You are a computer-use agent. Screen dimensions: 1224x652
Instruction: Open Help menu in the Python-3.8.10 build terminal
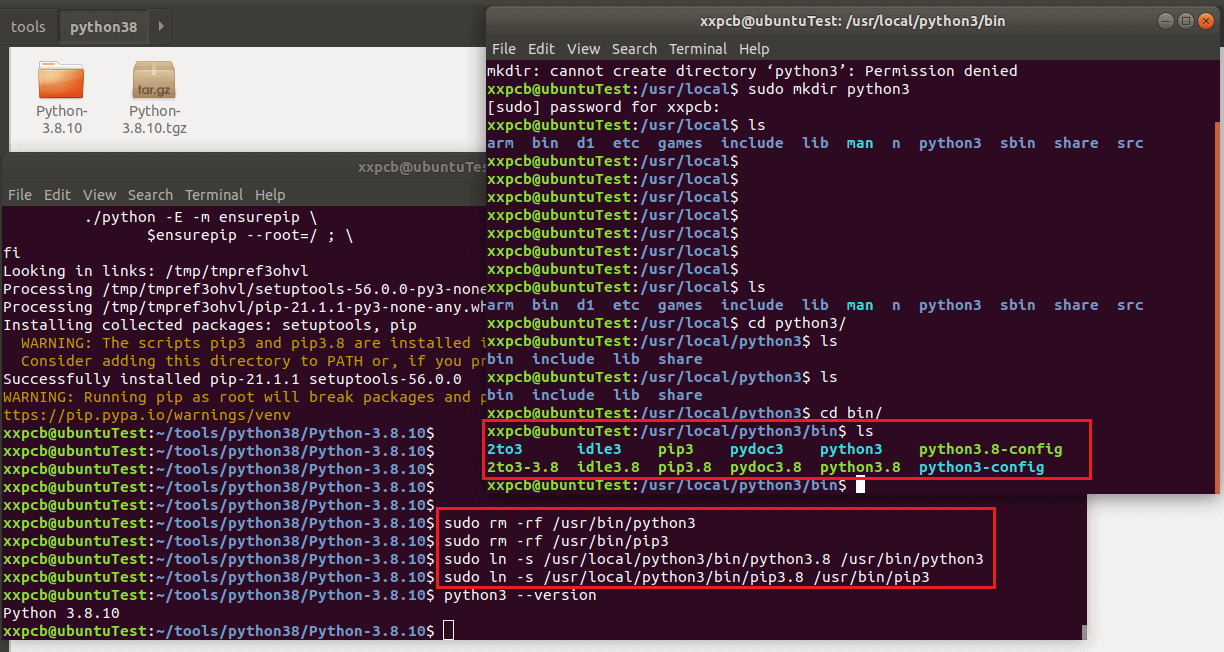[270, 195]
